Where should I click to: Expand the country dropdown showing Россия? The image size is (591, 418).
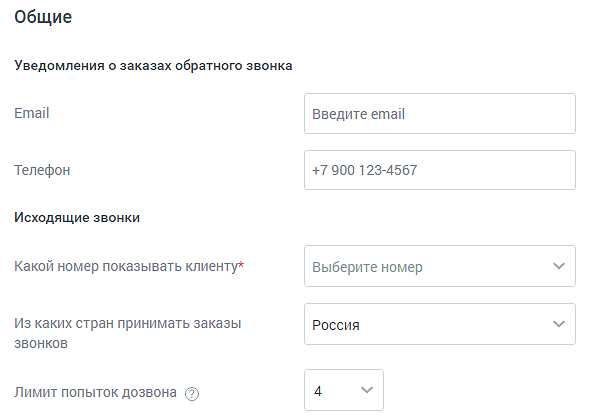440,324
